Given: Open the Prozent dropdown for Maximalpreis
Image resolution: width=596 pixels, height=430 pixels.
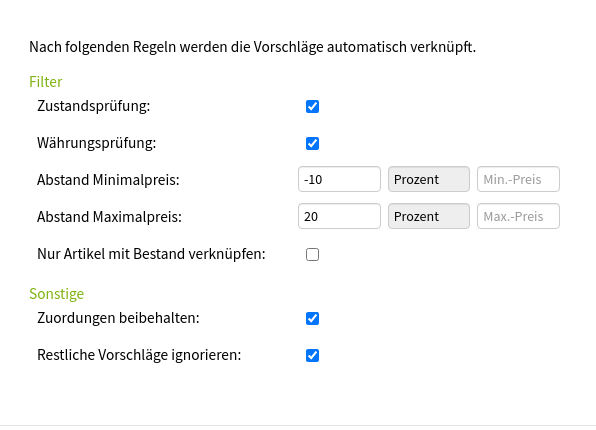Looking at the screenshot, I should [x=429, y=216].
